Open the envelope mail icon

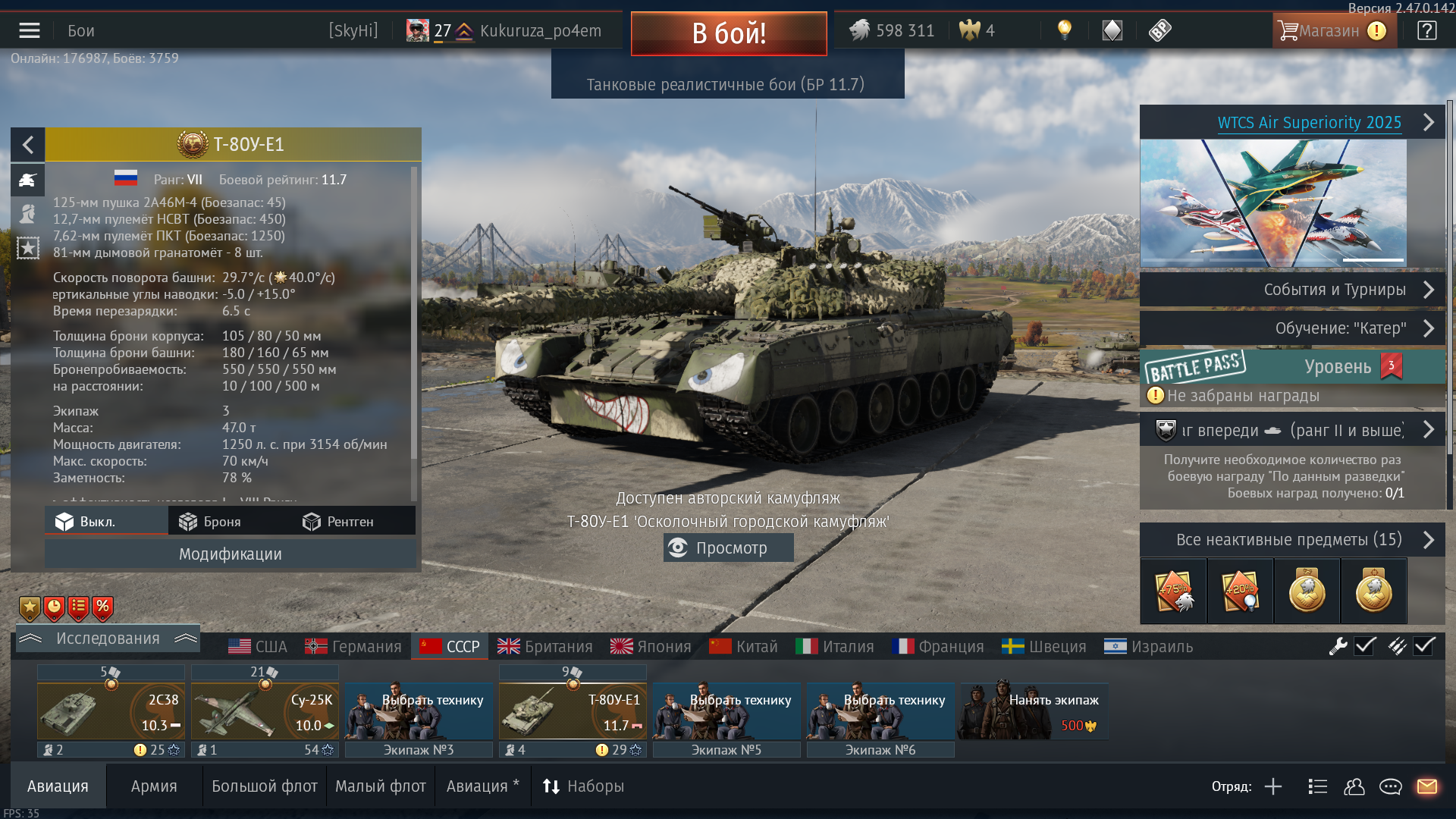(1426, 786)
